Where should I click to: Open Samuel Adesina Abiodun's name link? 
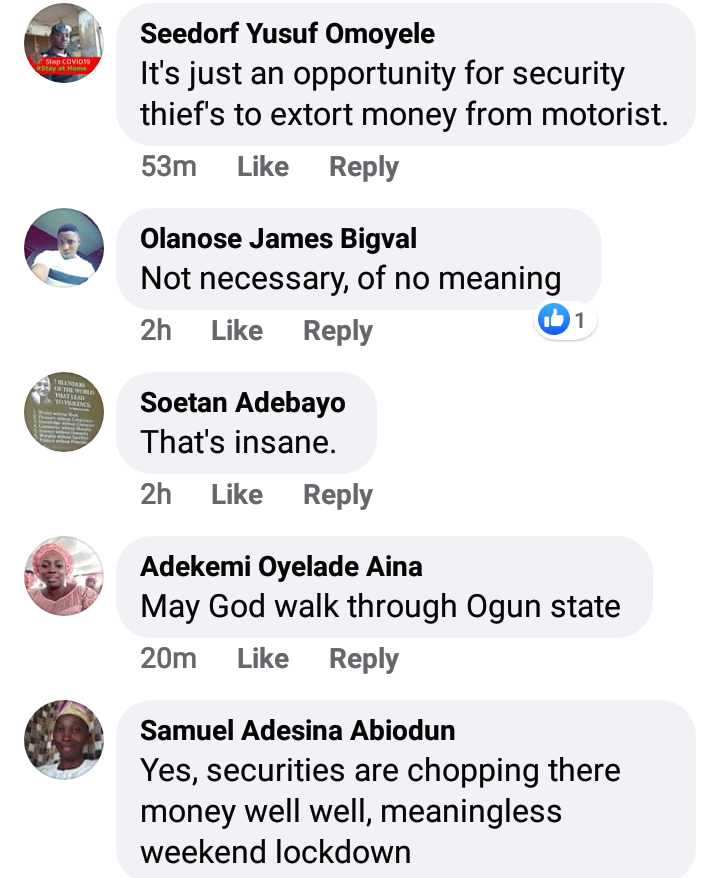tap(298, 731)
